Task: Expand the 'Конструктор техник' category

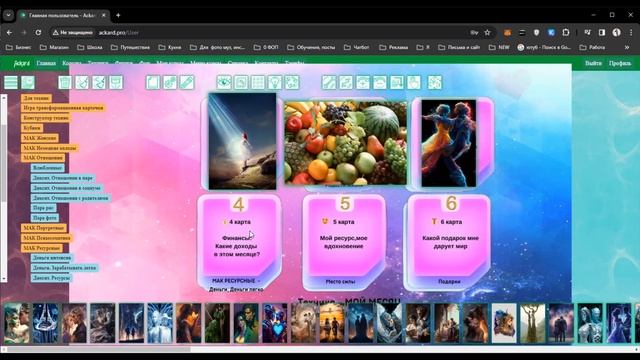Action: pos(46,118)
